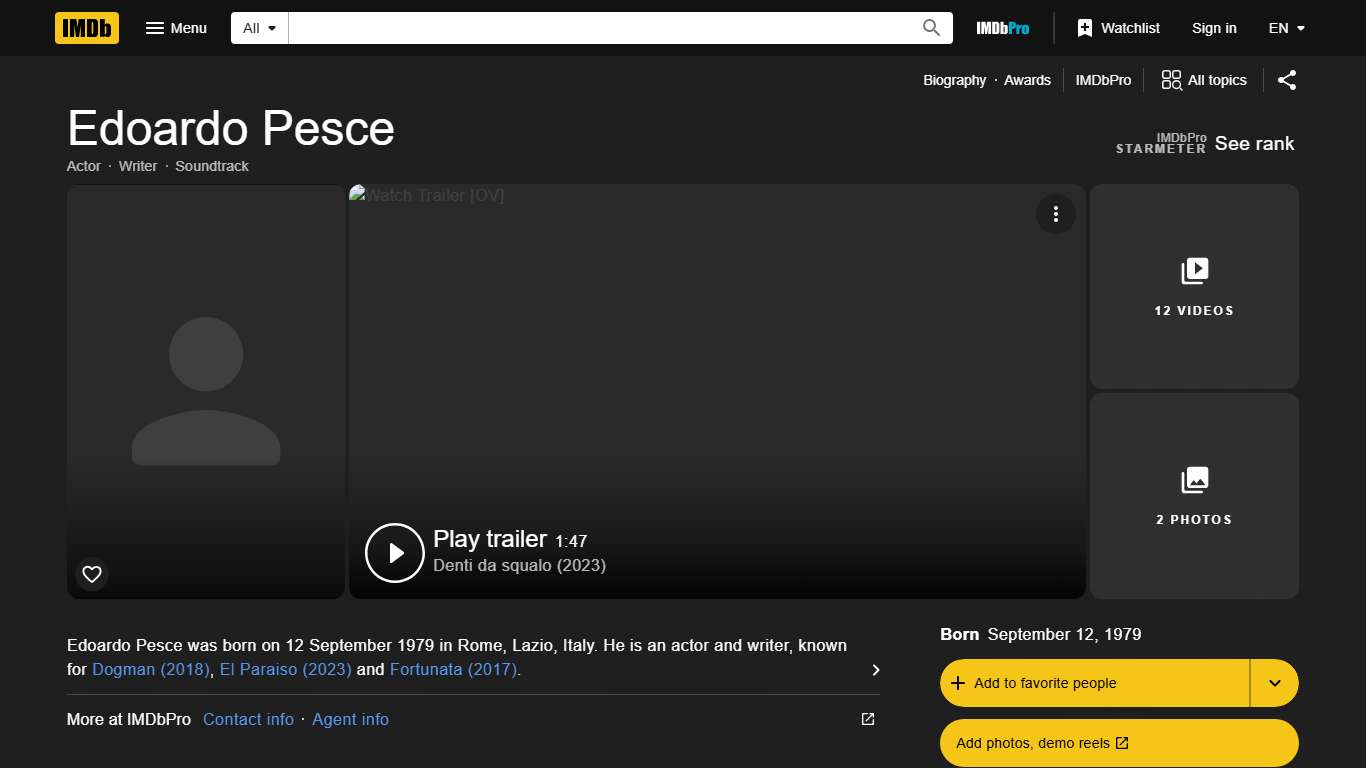
Task: Click the search magnifier icon
Action: 930,27
